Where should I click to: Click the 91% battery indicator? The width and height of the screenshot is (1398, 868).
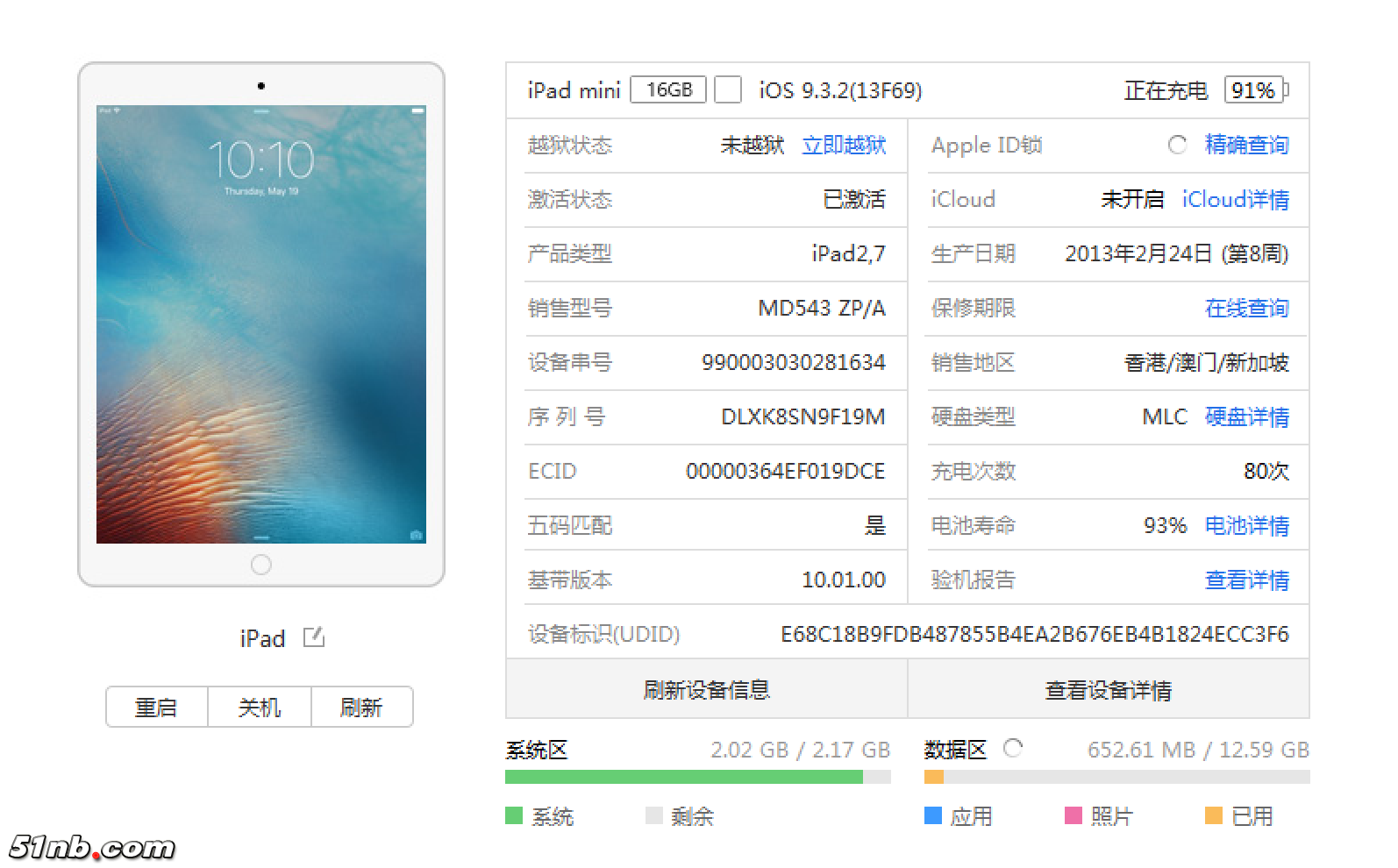click(x=1253, y=89)
